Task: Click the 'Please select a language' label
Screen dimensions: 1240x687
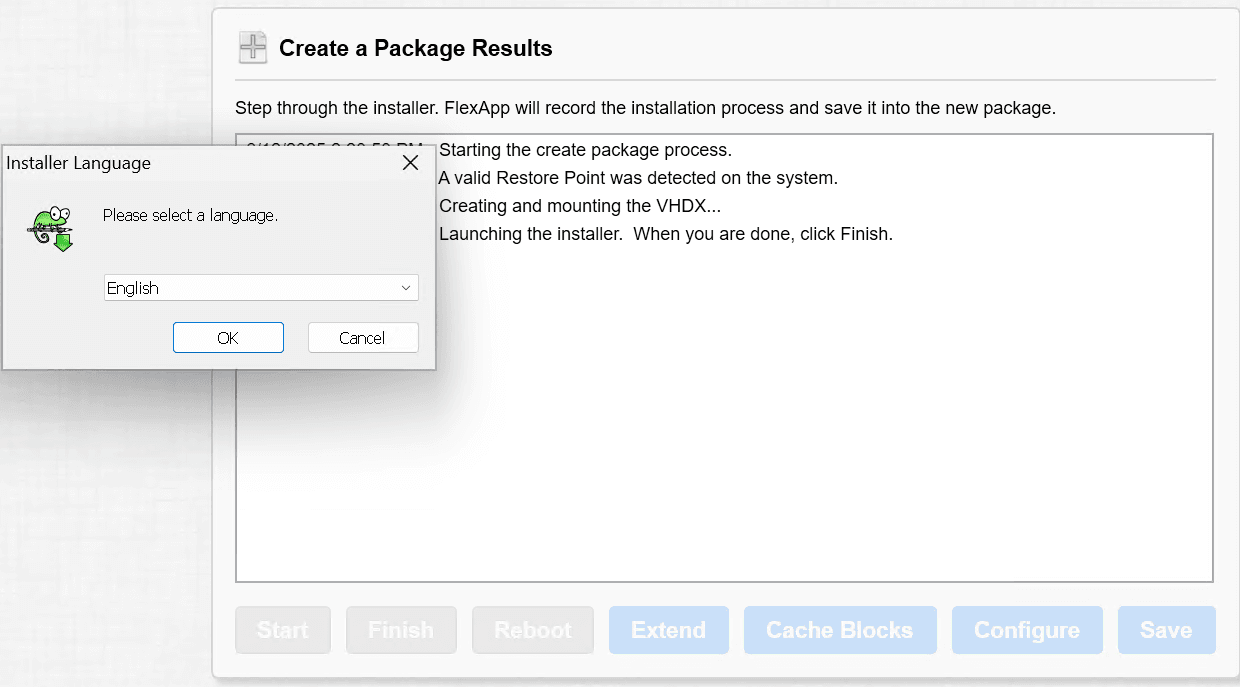Action: click(190, 215)
